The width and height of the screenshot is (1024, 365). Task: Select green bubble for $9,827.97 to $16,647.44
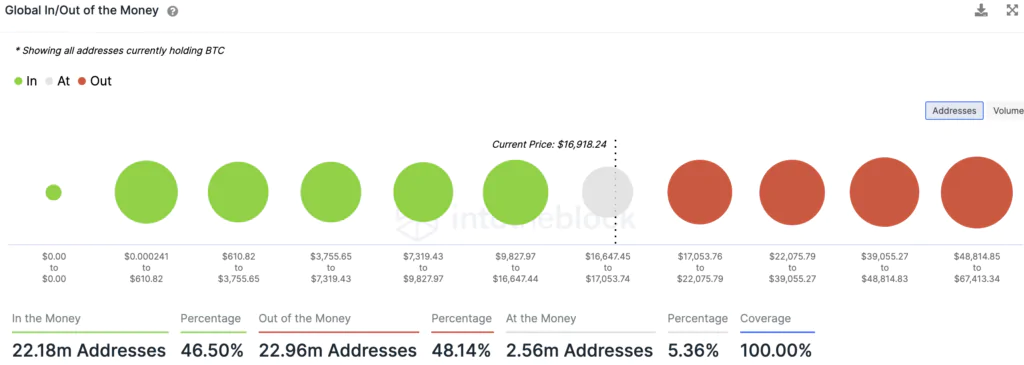[515, 193]
